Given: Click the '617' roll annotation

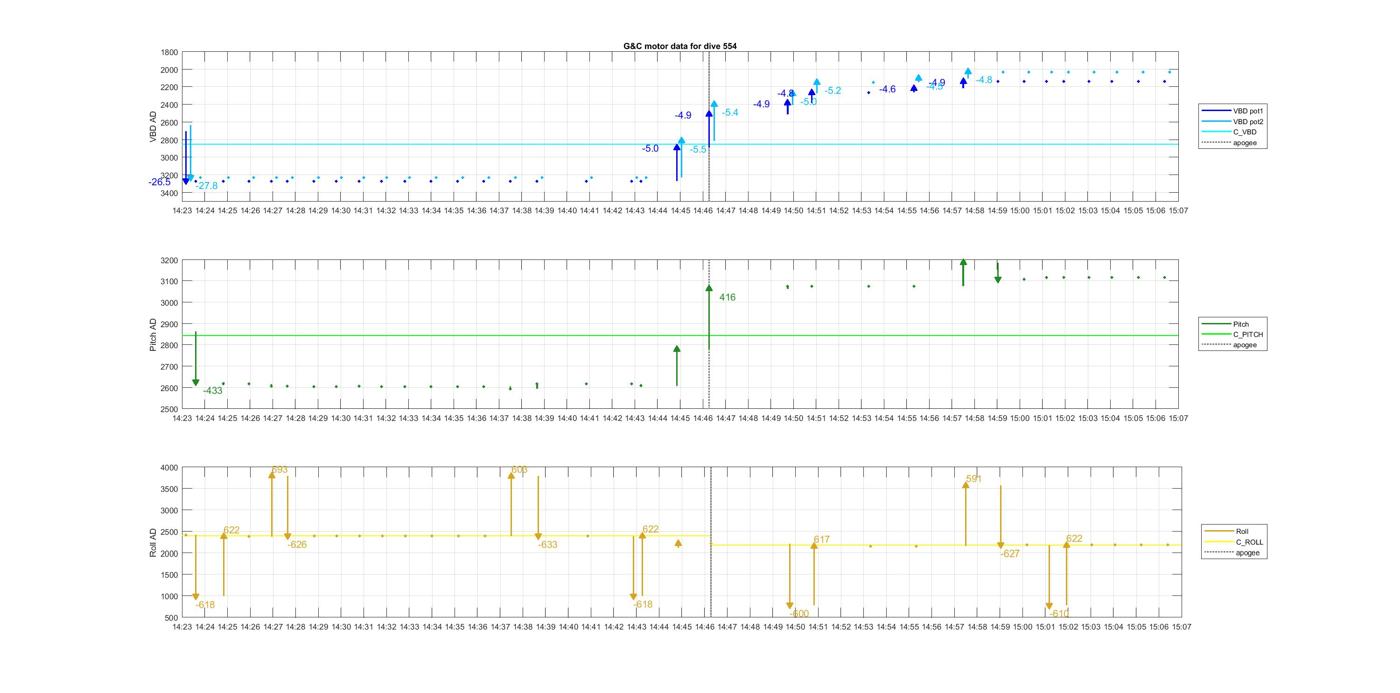Looking at the screenshot, I should 822,540.
